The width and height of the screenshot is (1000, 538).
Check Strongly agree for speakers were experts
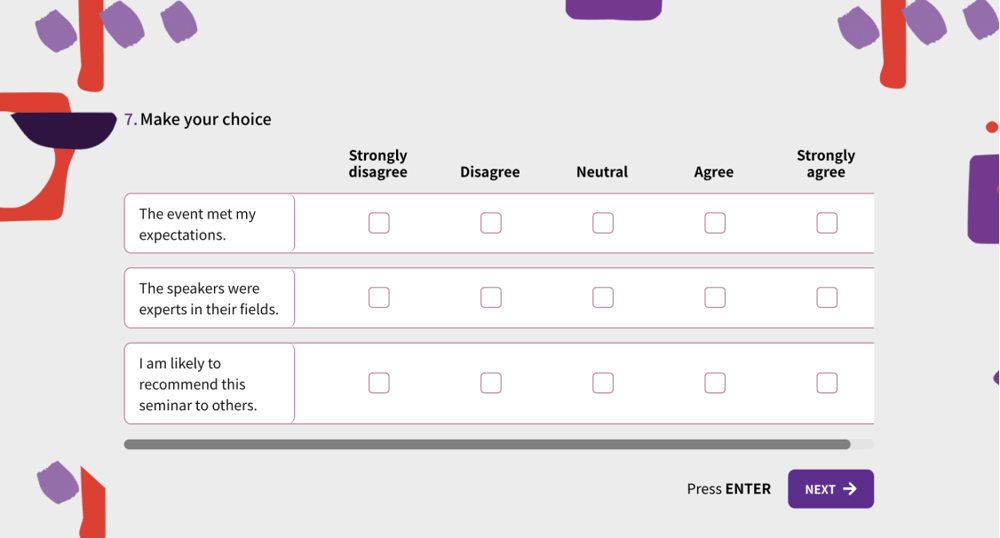click(827, 297)
